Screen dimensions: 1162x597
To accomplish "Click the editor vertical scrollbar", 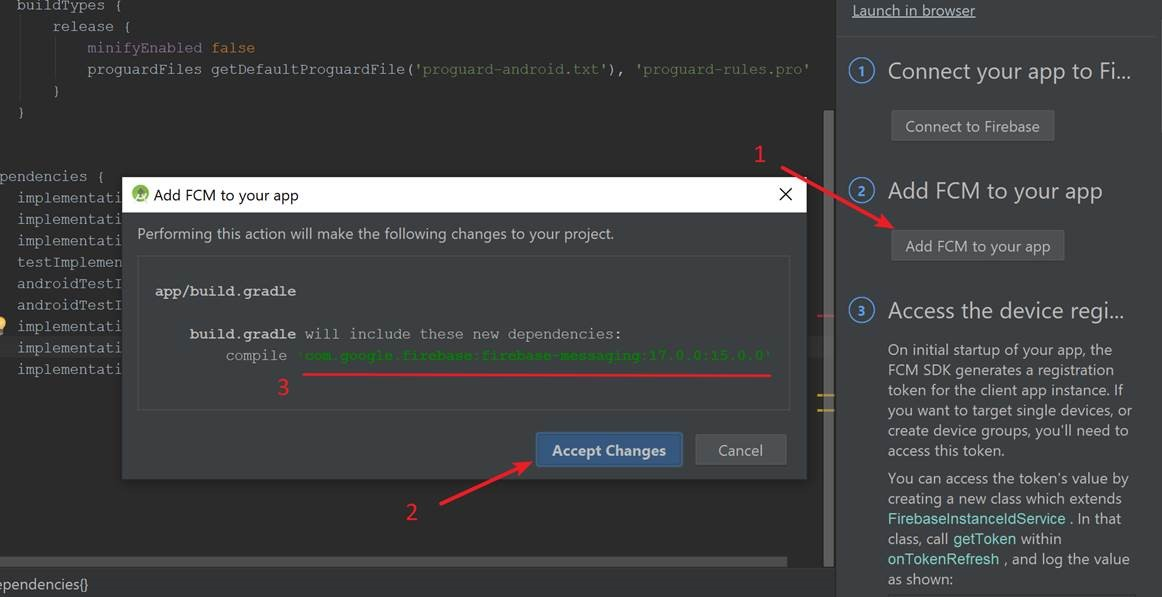I will (827, 300).
